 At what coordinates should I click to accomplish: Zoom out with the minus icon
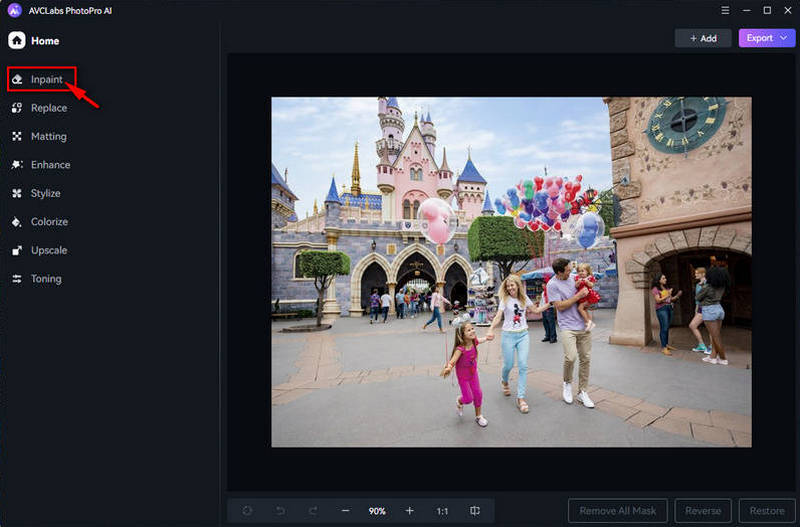(x=345, y=511)
